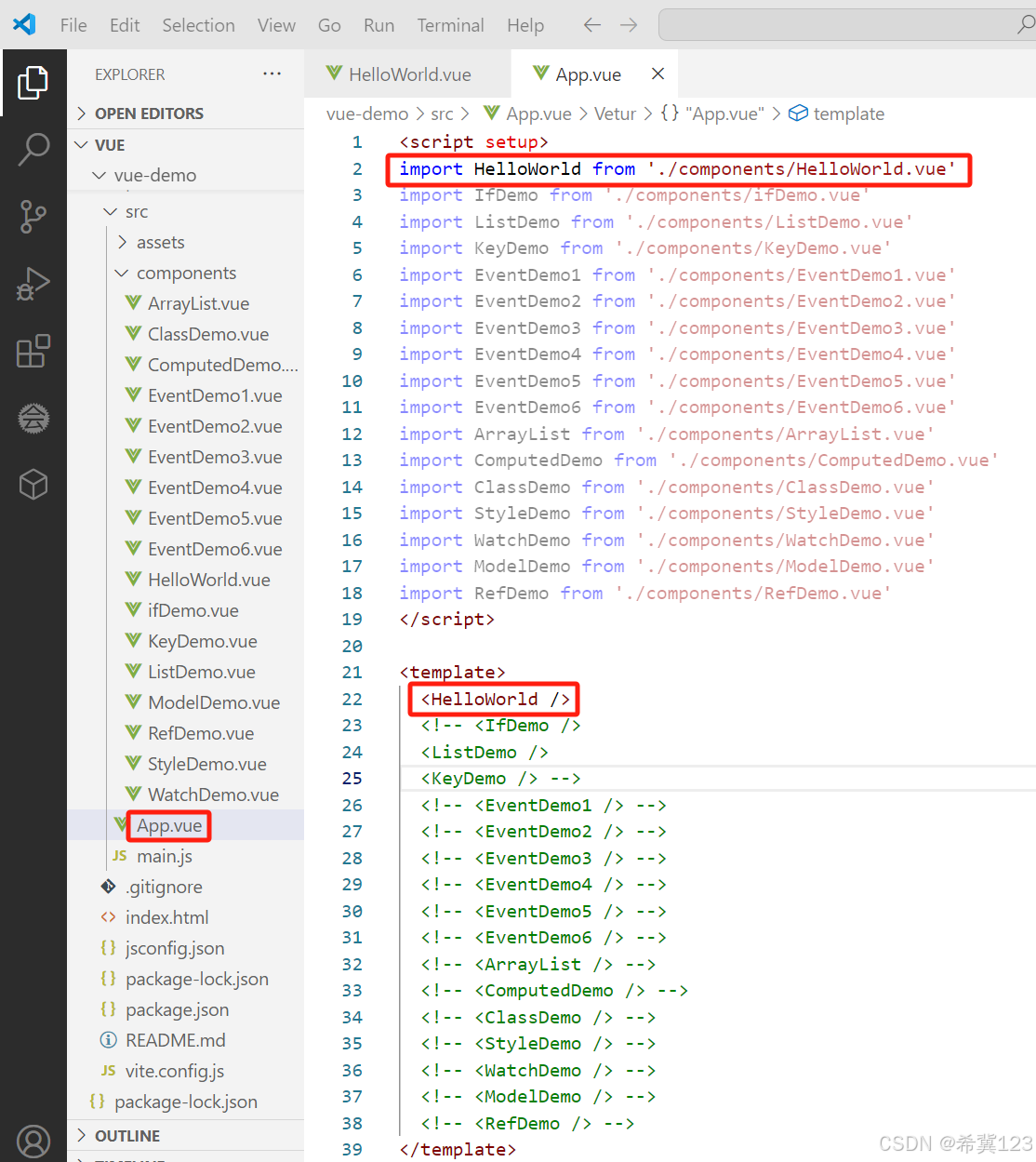Open the Edit menu
Viewport: 1036px width, 1162px height.
125,25
